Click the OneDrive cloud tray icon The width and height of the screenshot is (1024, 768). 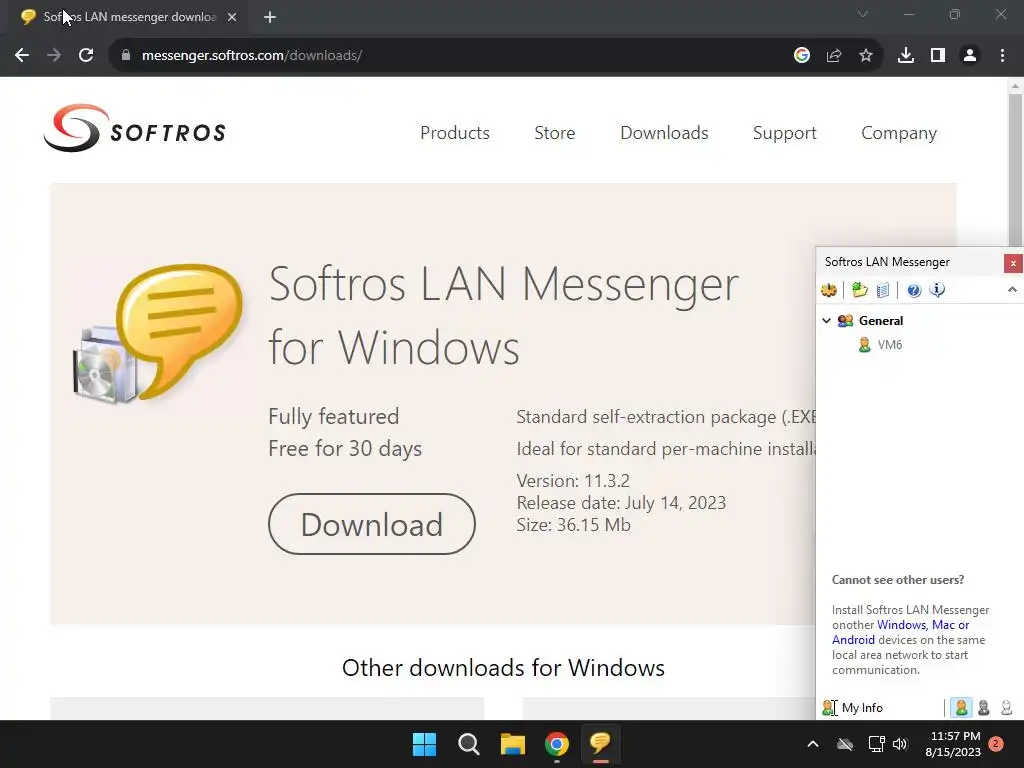coord(845,744)
